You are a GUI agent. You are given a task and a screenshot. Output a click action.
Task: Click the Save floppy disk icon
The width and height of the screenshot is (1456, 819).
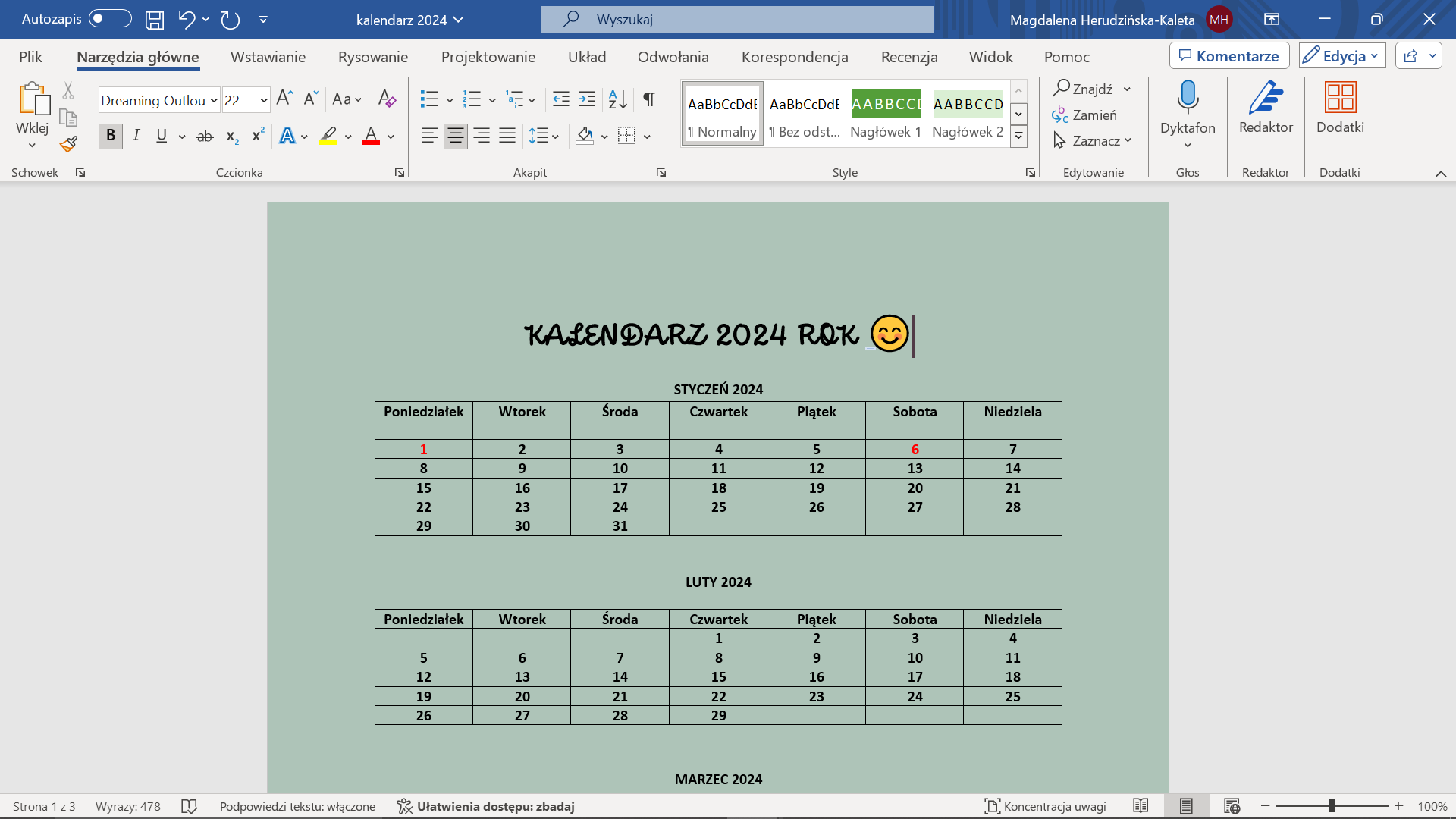coord(155,20)
